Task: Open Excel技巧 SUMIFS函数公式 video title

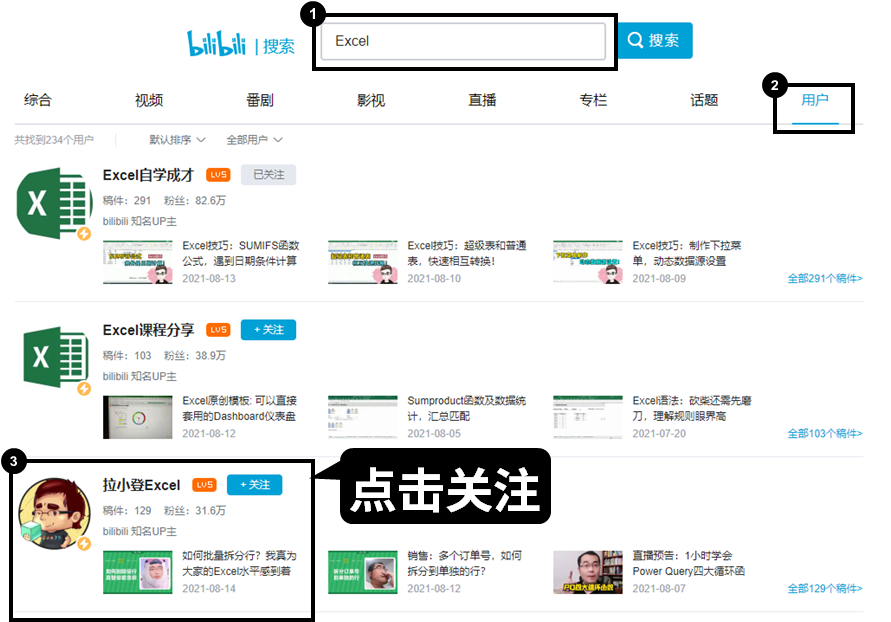Action: tap(240, 253)
